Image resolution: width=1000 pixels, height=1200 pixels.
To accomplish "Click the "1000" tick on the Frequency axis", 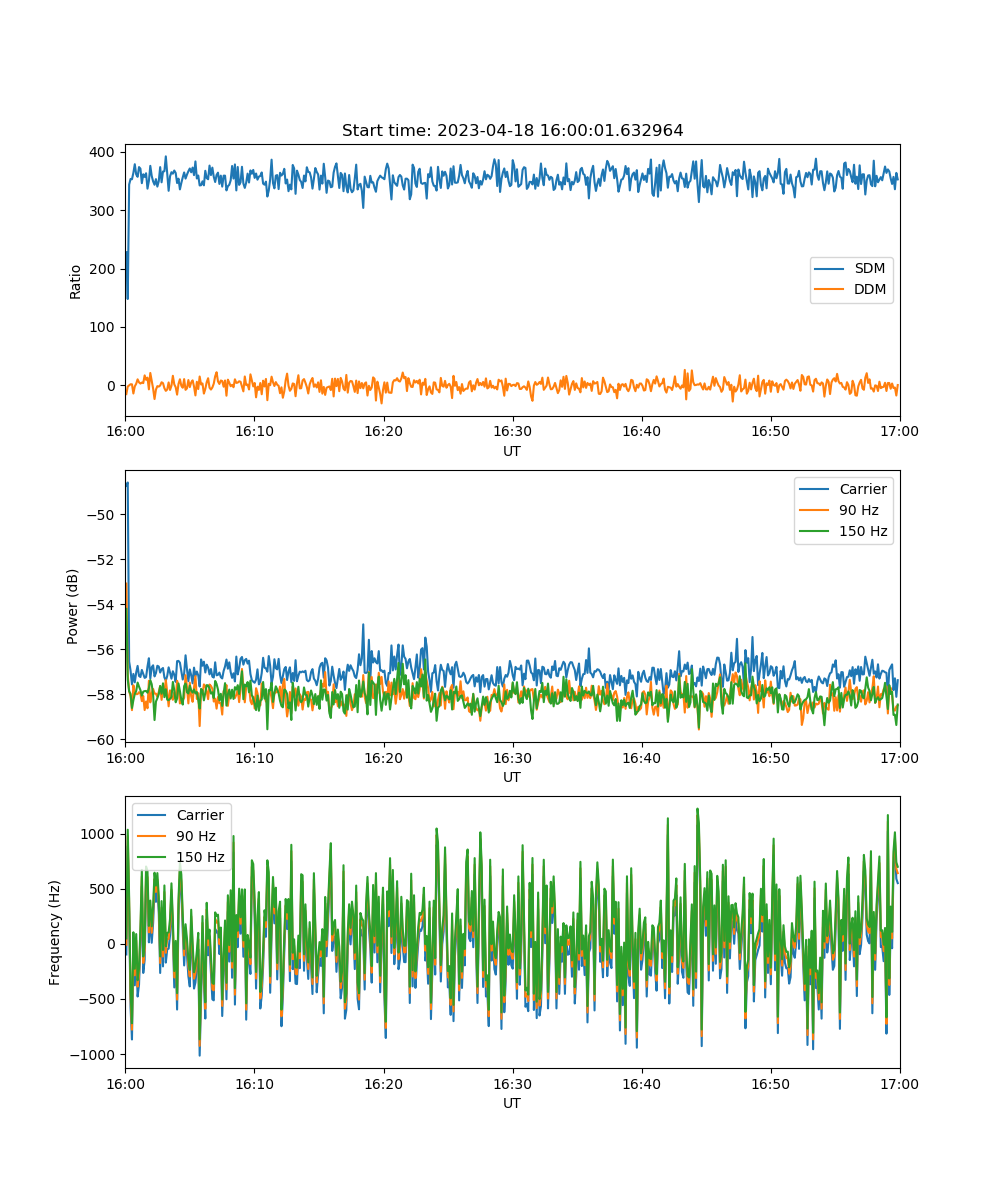I will [100, 834].
